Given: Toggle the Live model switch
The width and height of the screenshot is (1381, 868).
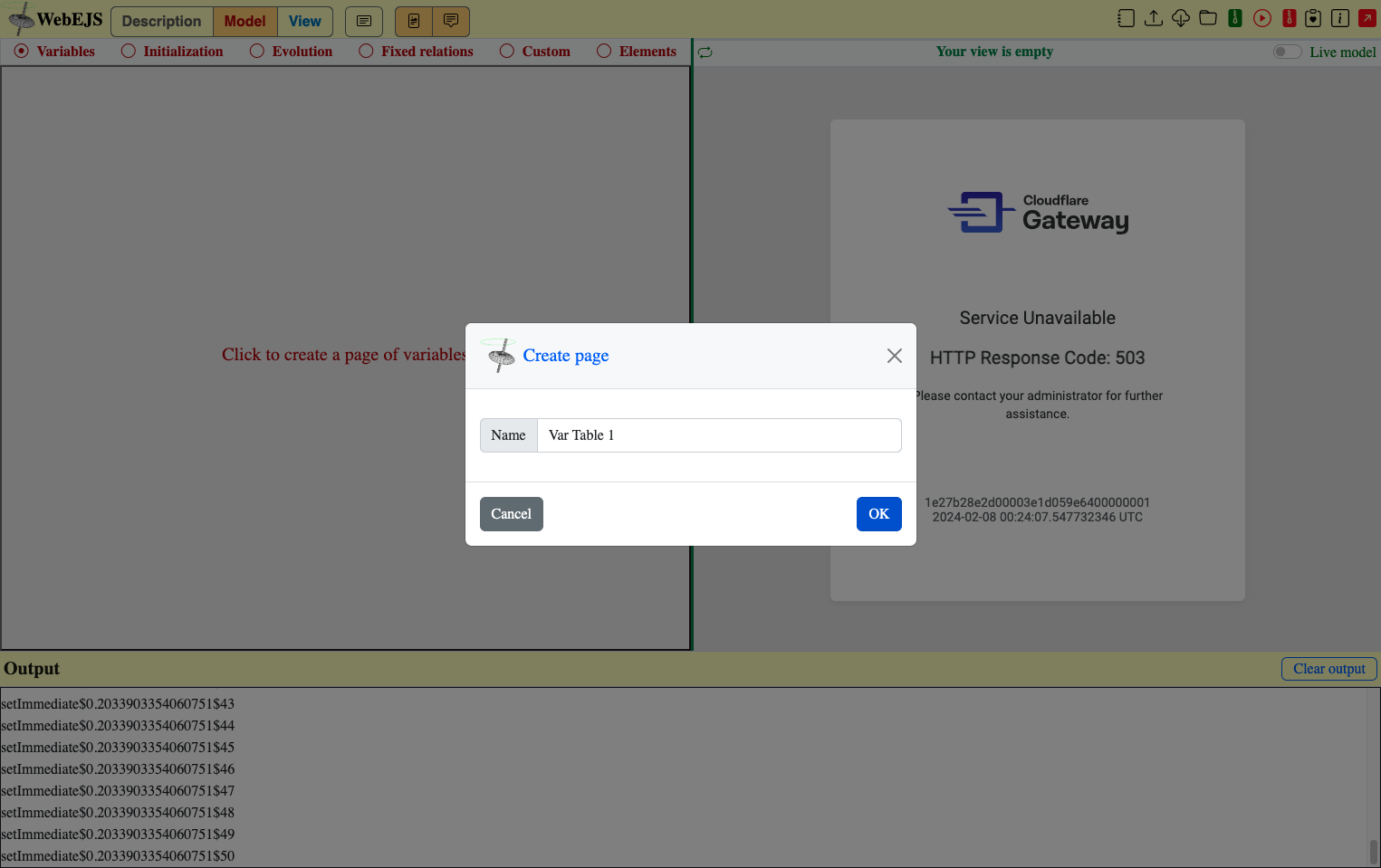Looking at the screenshot, I should (1287, 52).
